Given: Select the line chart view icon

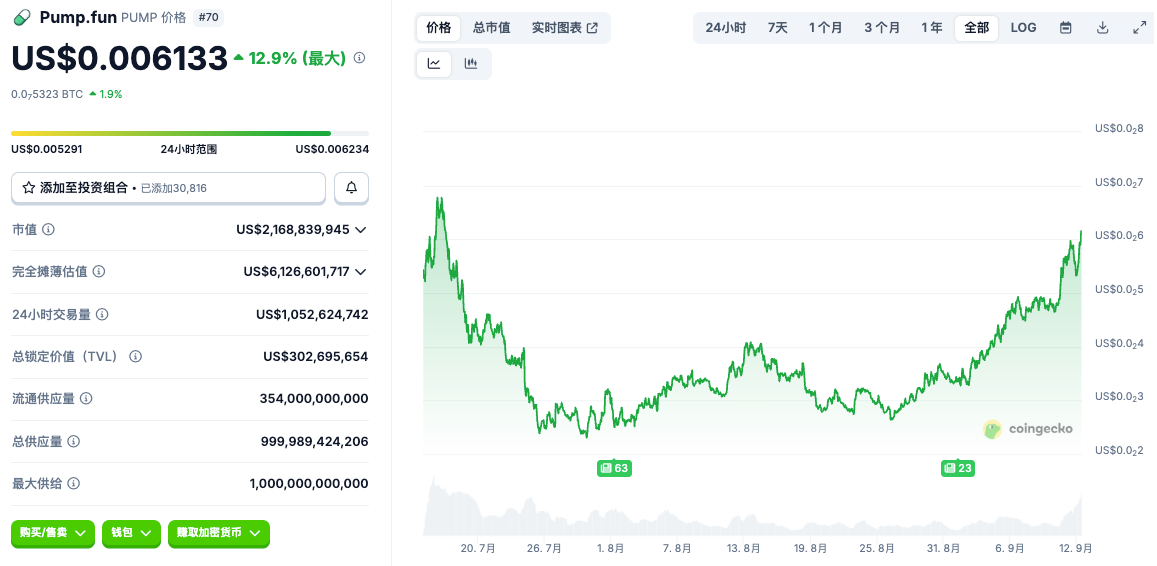Looking at the screenshot, I should pyautogui.click(x=434, y=64).
